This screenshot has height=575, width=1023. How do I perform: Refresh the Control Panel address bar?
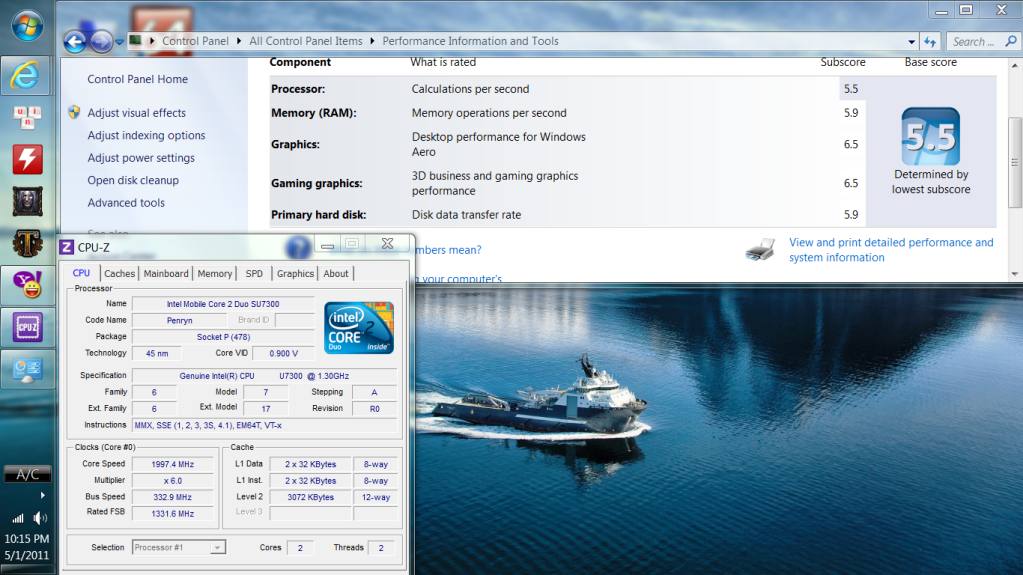click(930, 42)
